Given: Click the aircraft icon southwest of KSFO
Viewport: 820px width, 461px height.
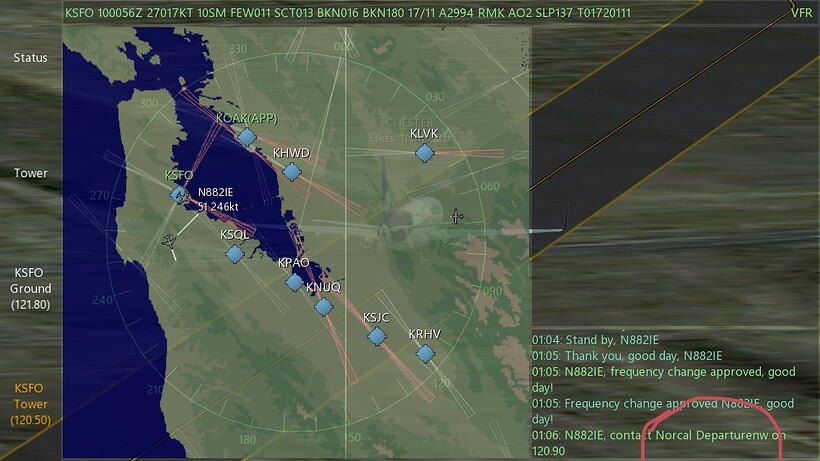Looking at the screenshot, I should coord(169,241).
